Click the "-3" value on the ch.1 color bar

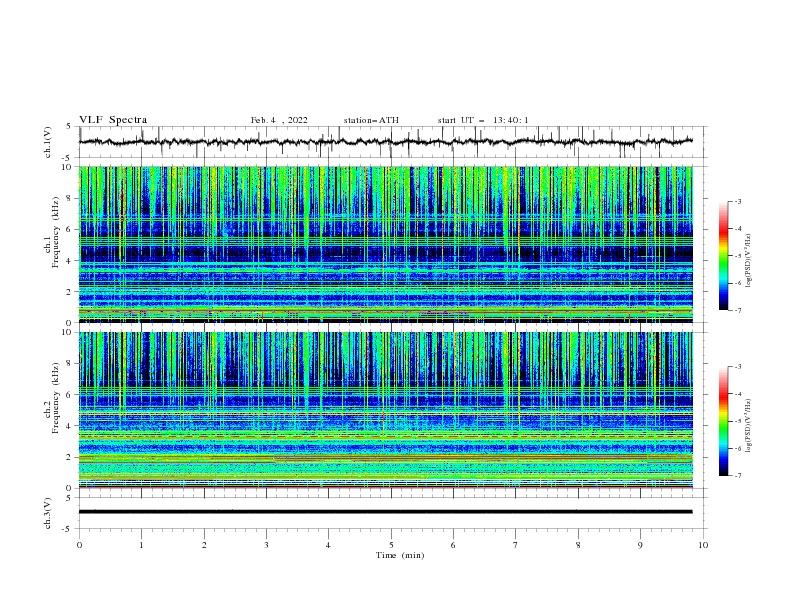point(737,201)
